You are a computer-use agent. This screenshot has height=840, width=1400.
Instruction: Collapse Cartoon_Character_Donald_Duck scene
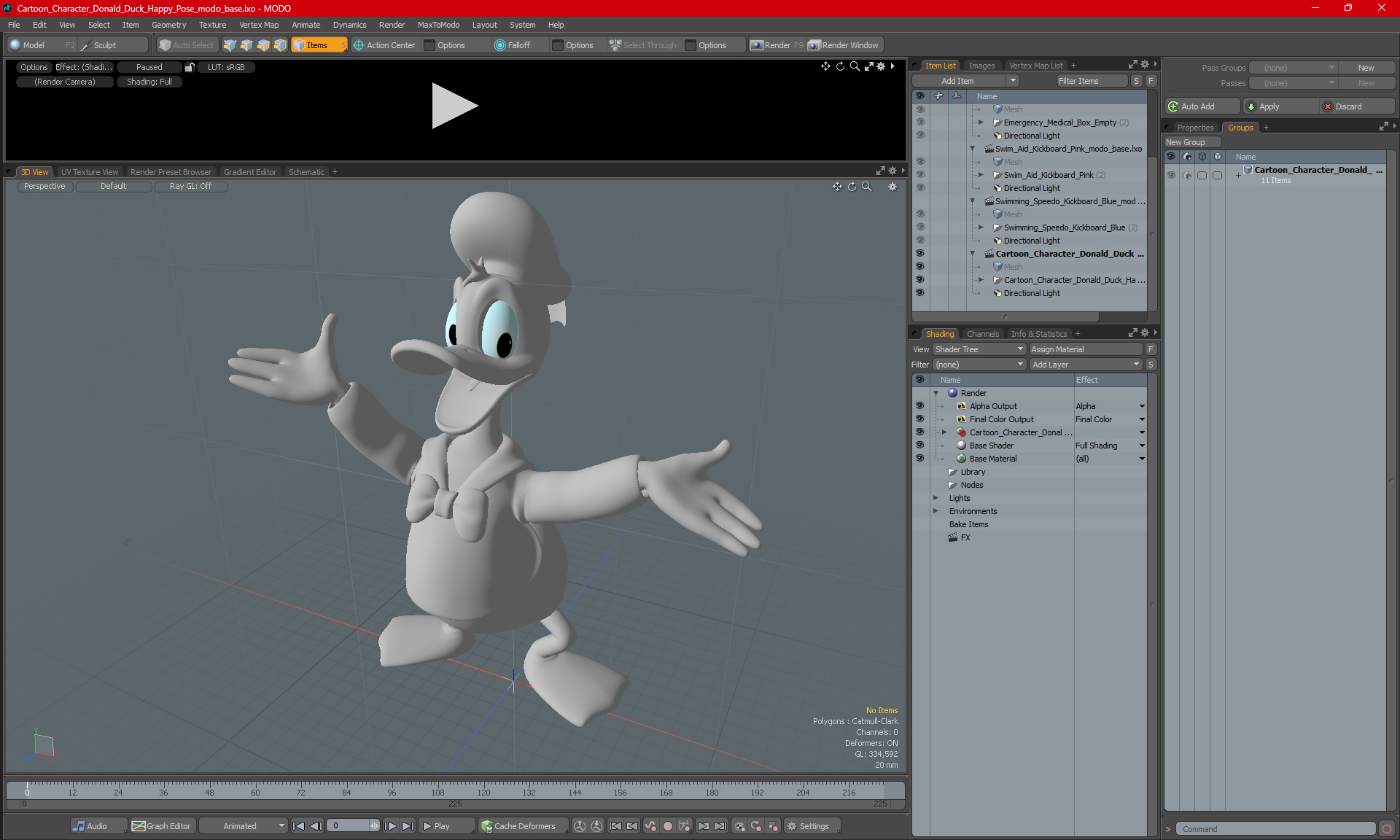point(972,254)
